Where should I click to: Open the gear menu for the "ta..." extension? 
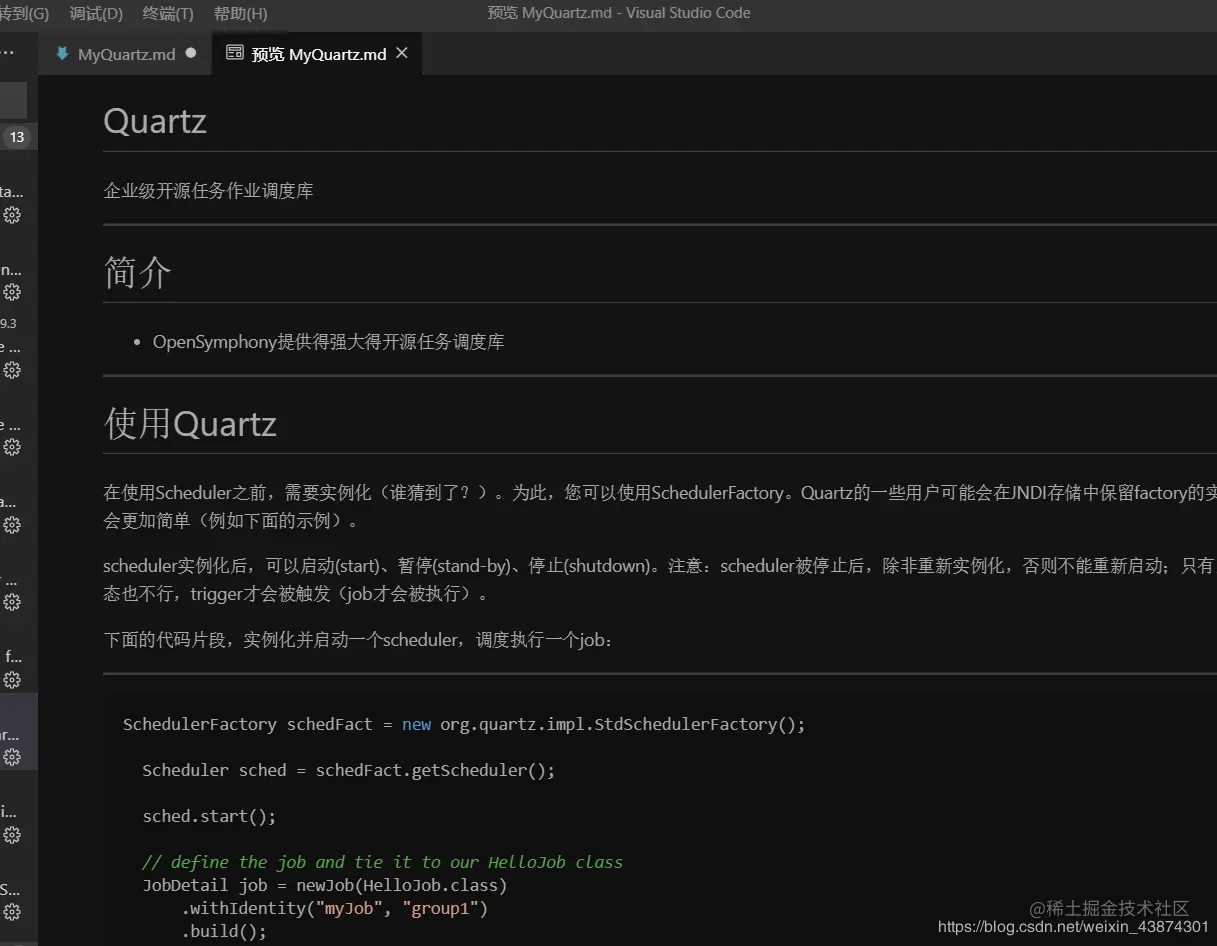point(12,215)
